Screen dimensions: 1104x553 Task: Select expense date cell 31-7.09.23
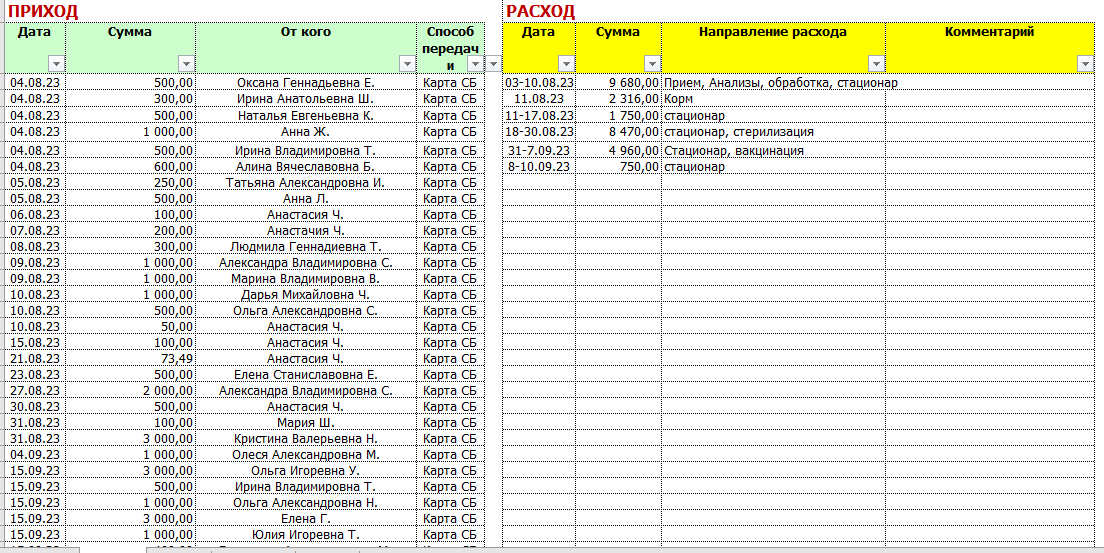coord(540,150)
